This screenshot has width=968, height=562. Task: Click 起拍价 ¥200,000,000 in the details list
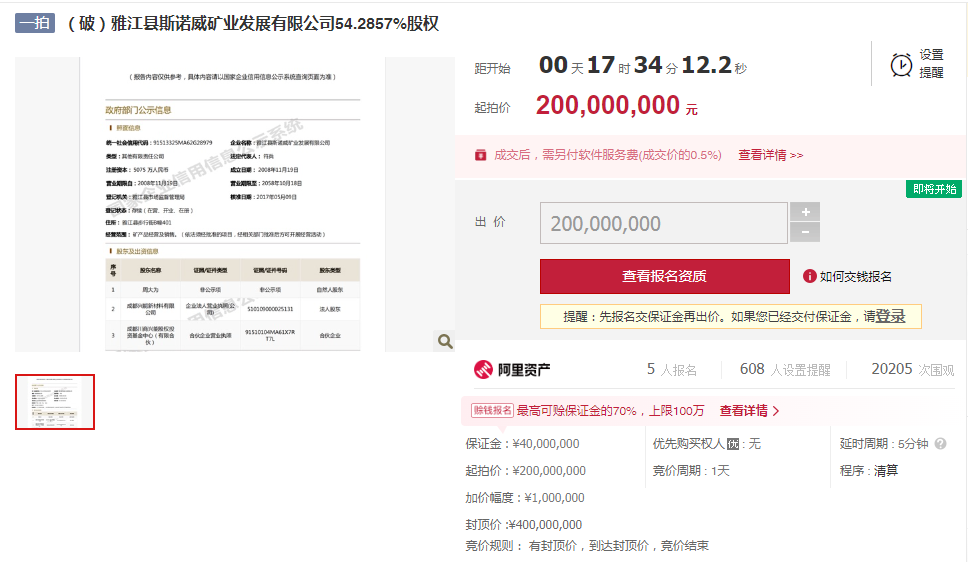click(525, 471)
